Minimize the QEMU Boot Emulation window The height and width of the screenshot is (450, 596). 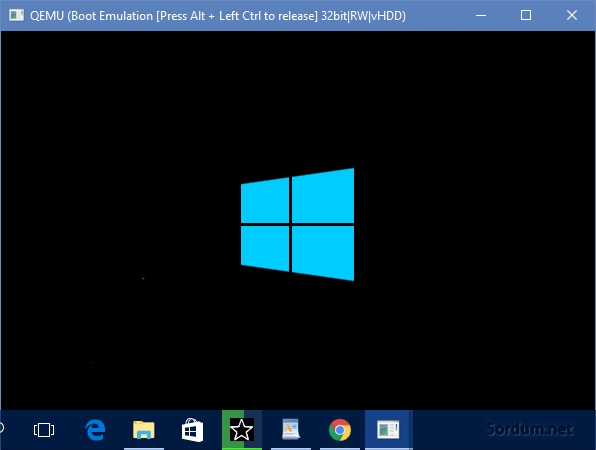[481, 15]
